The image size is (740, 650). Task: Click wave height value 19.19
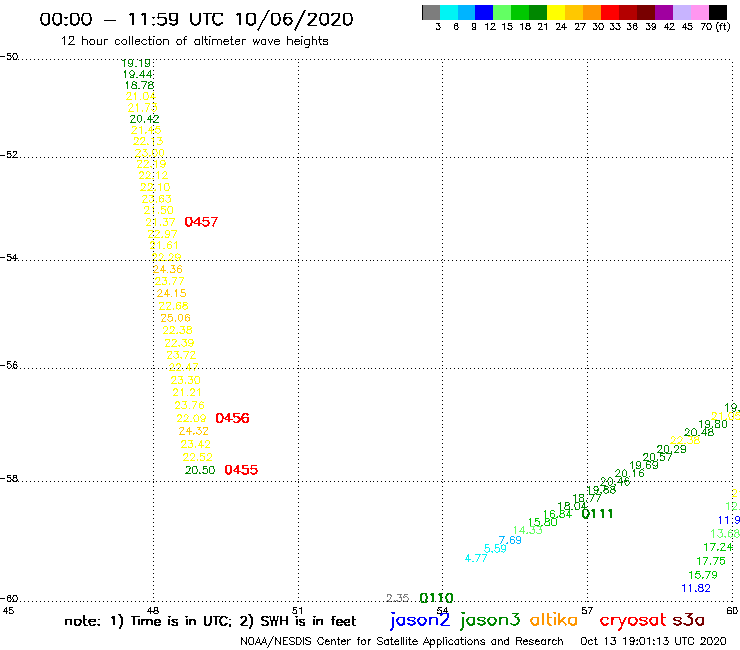tap(136, 63)
